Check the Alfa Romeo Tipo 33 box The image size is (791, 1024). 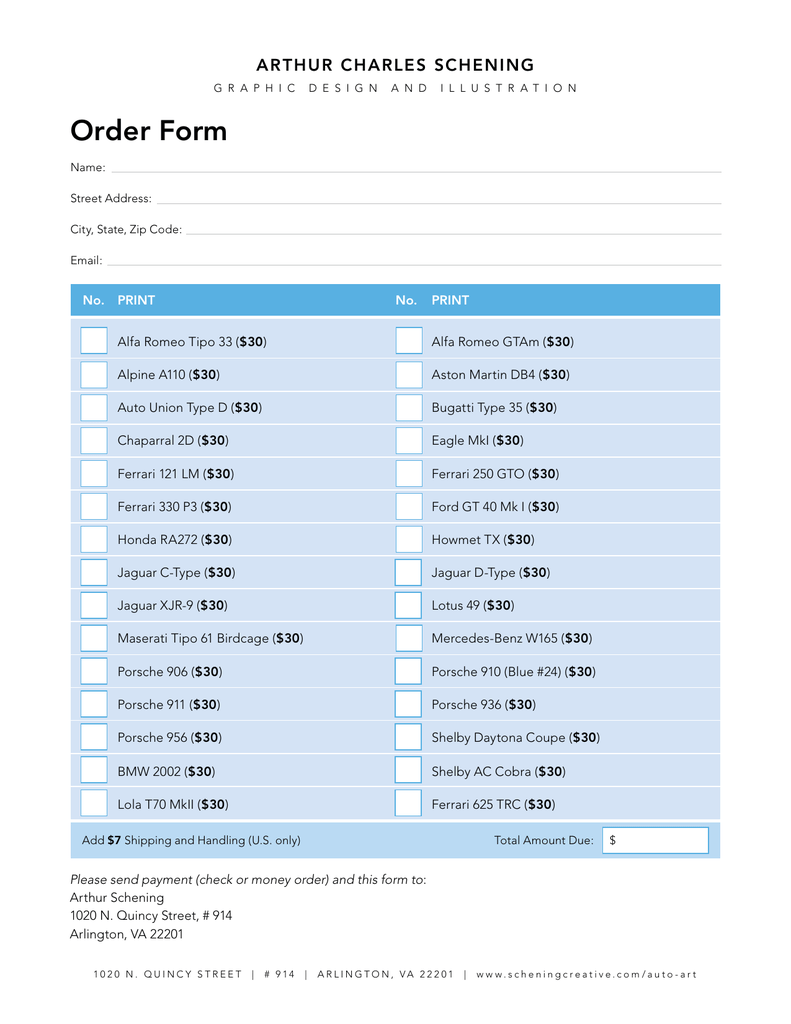(x=94, y=341)
